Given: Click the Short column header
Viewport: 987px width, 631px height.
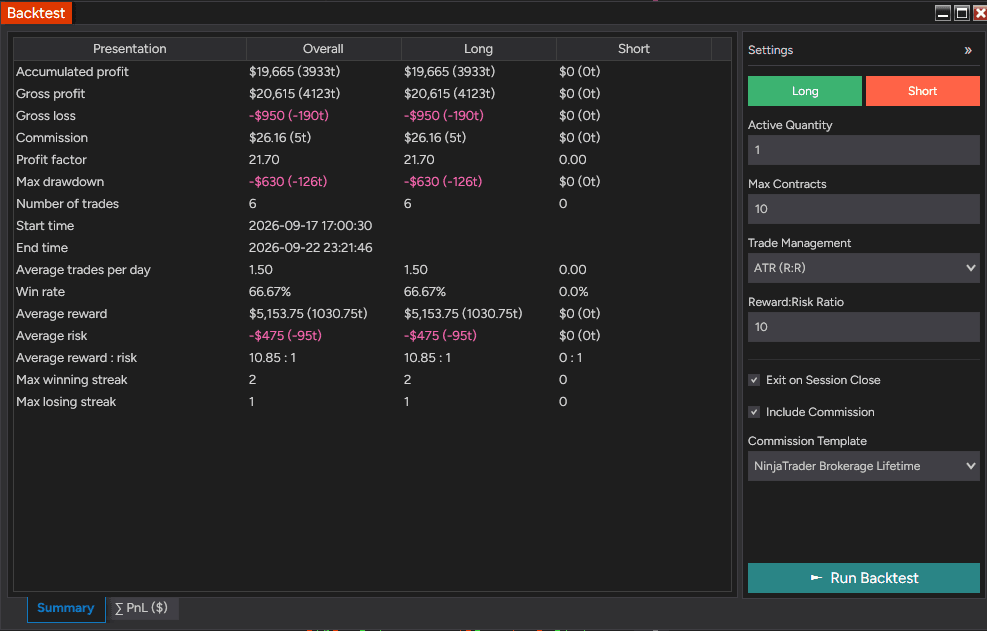Looking at the screenshot, I should (x=633, y=49).
